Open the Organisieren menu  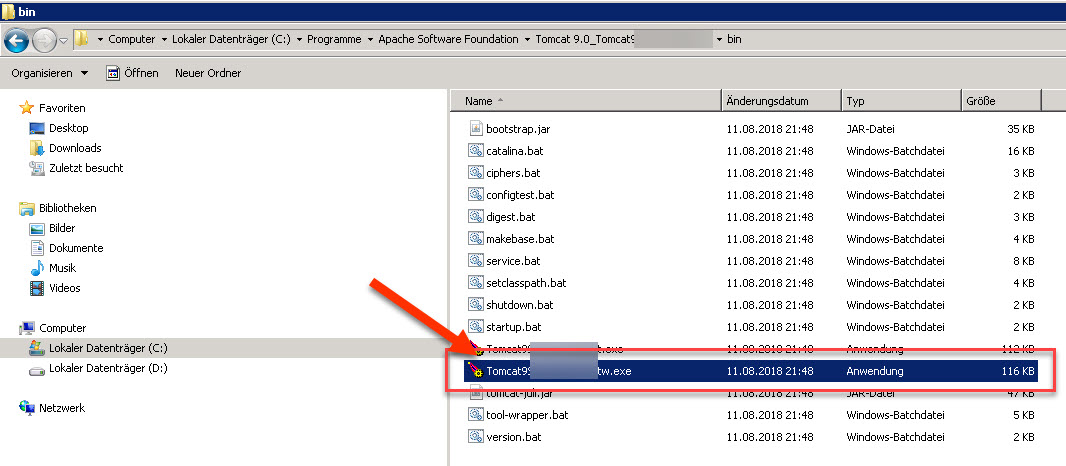pyautogui.click(x=50, y=73)
